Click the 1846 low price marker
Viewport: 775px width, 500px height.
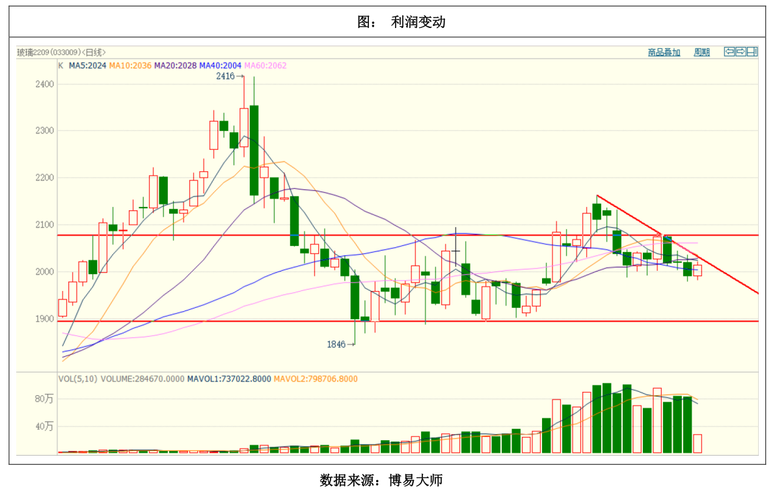tap(336, 344)
